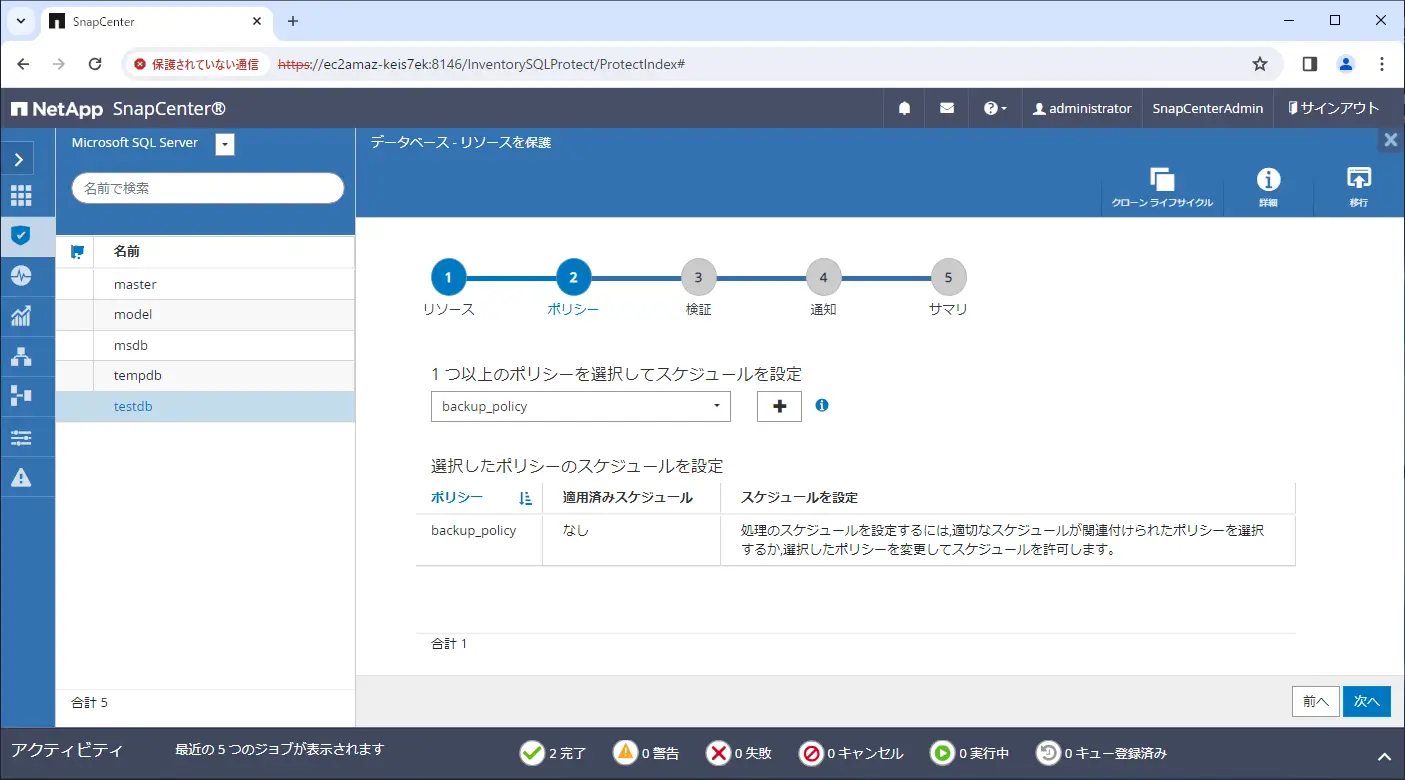Open the browser three-dot menu

pos(1382,64)
